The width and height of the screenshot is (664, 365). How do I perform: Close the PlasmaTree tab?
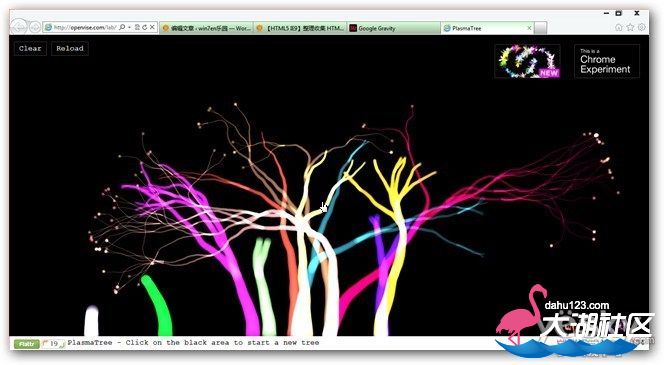click(x=529, y=28)
